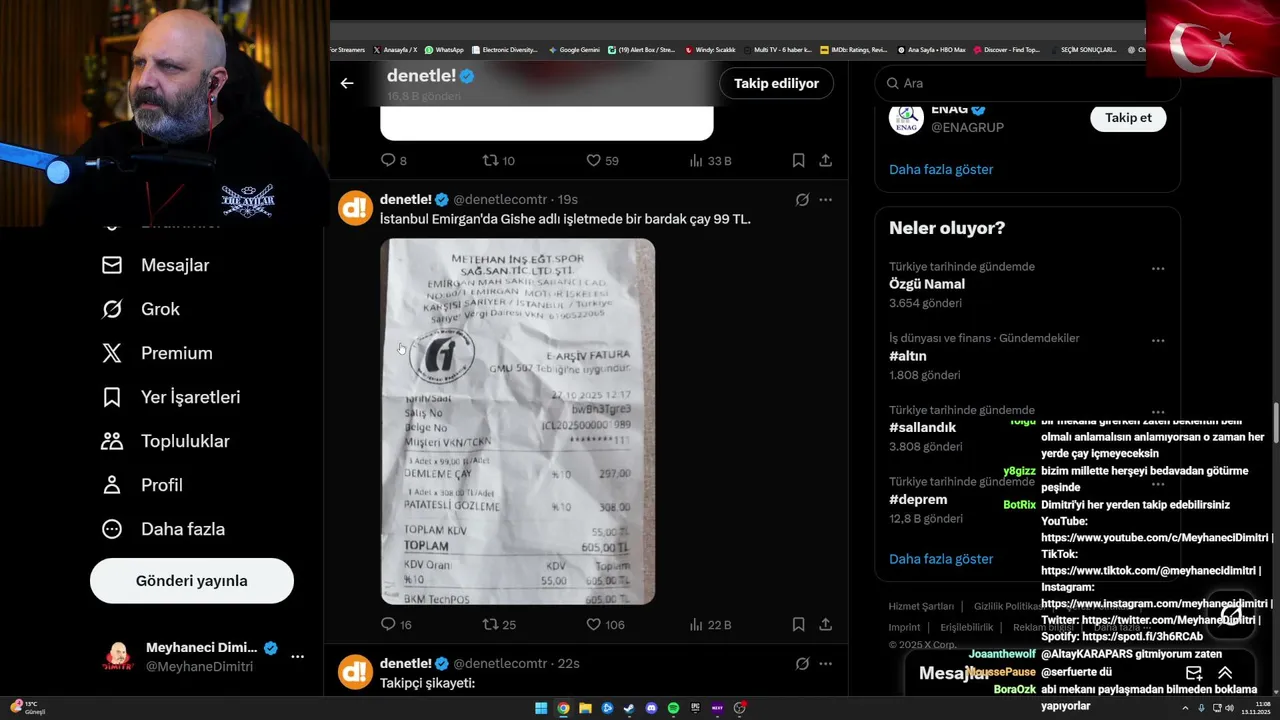Go back using the arrow beside denetle!
Screen dimensions: 1280x720
tap(347, 84)
